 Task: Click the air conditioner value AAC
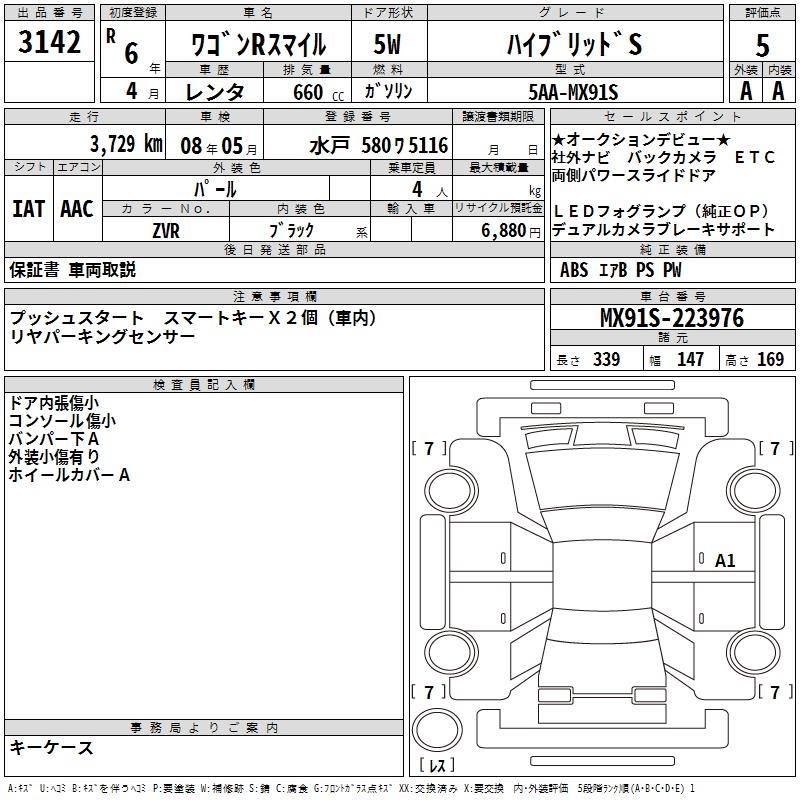pyautogui.click(x=77, y=209)
